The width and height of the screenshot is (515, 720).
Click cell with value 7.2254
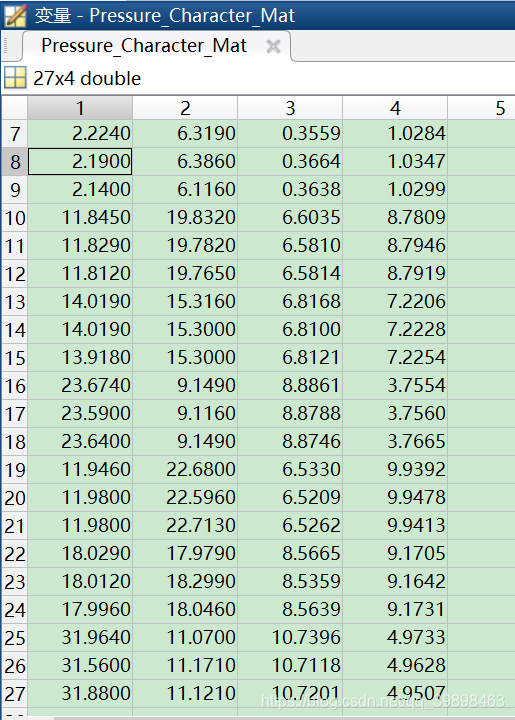pos(395,358)
